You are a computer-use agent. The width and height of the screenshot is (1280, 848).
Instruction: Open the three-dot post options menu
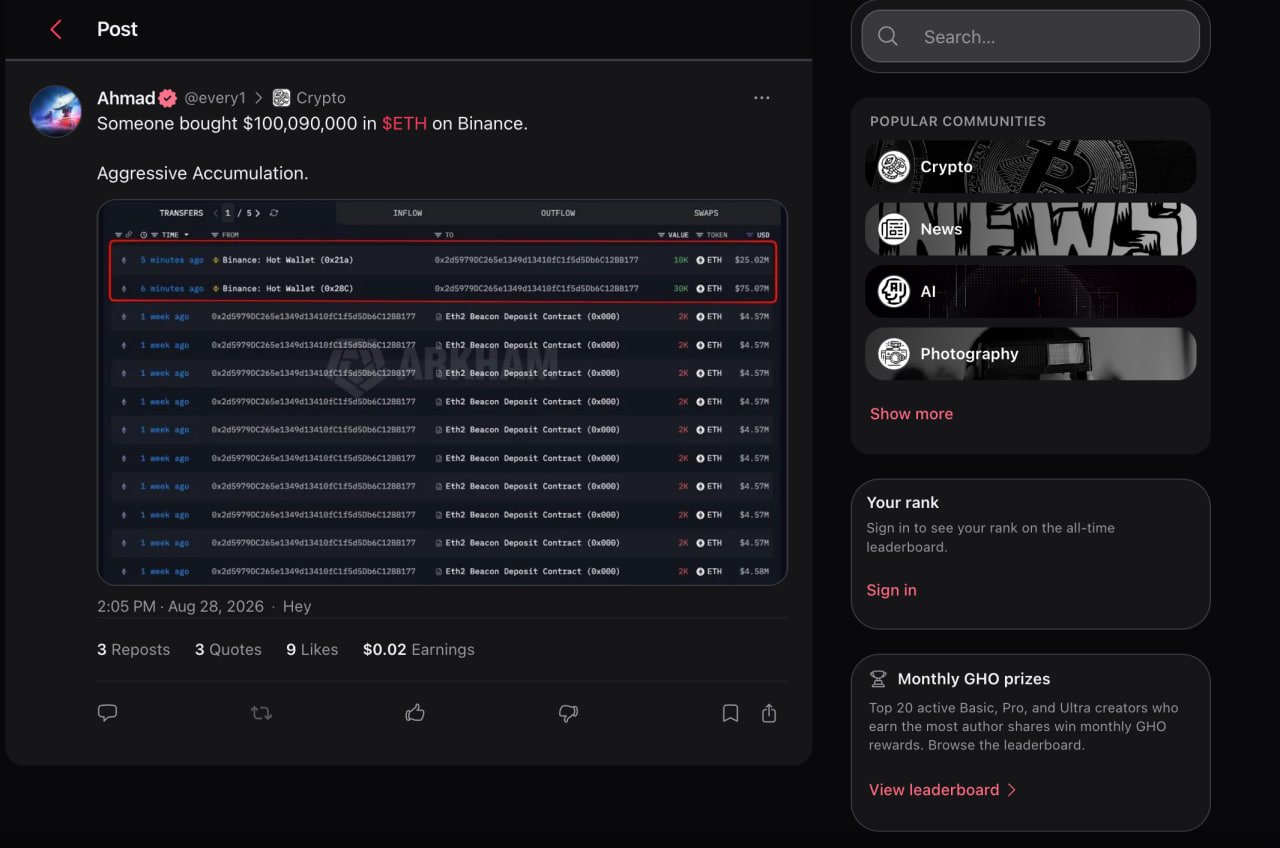pyautogui.click(x=762, y=98)
